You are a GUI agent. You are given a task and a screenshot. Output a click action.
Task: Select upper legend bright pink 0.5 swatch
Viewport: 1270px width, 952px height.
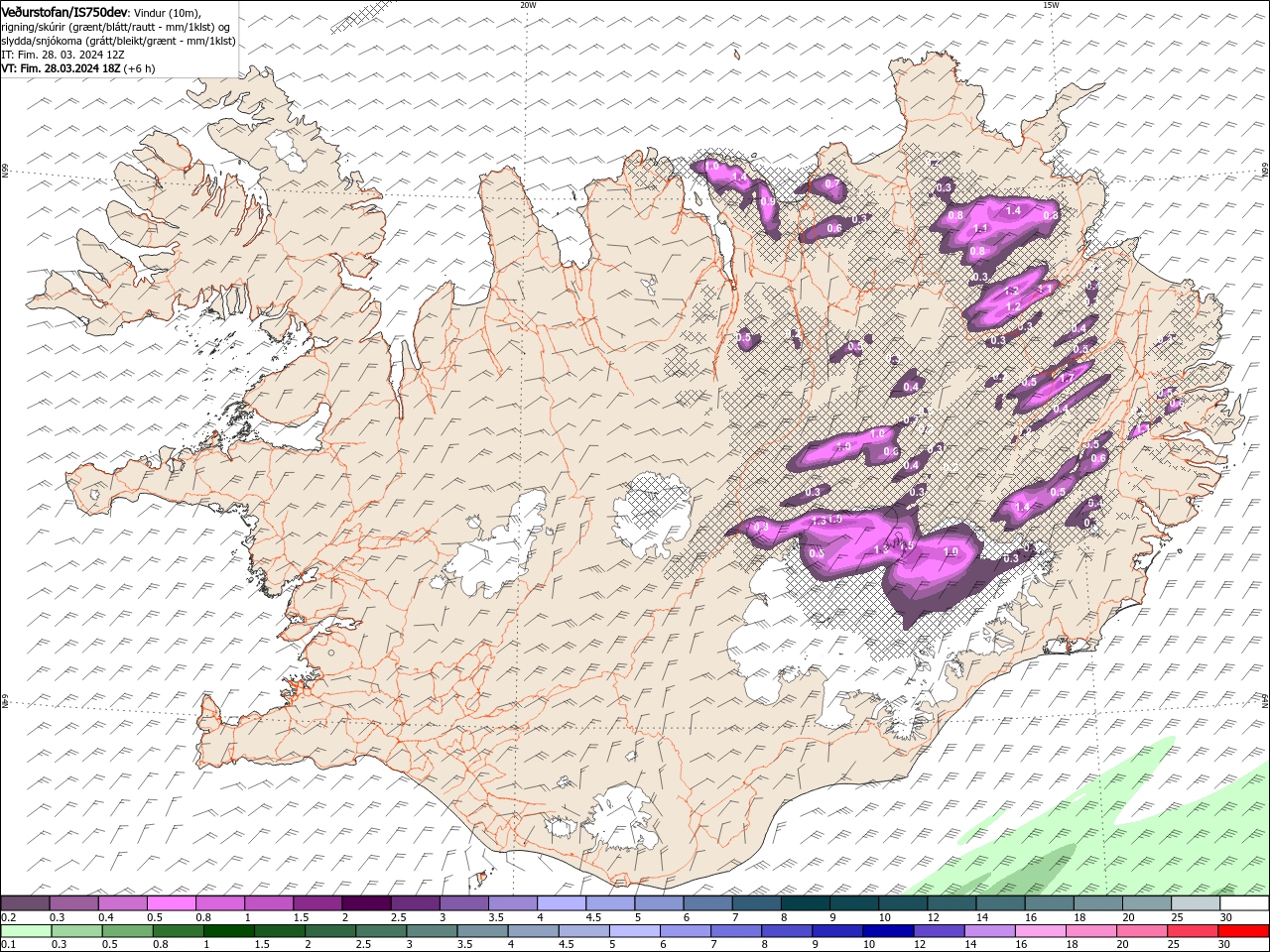(x=171, y=903)
